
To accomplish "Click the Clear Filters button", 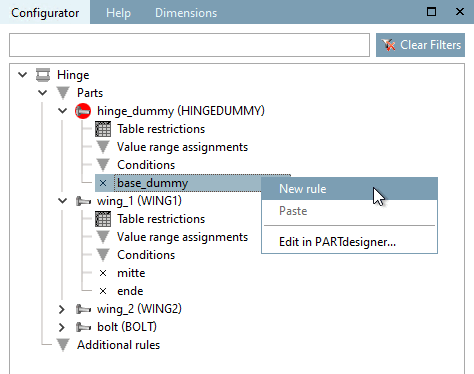I will [x=420, y=45].
